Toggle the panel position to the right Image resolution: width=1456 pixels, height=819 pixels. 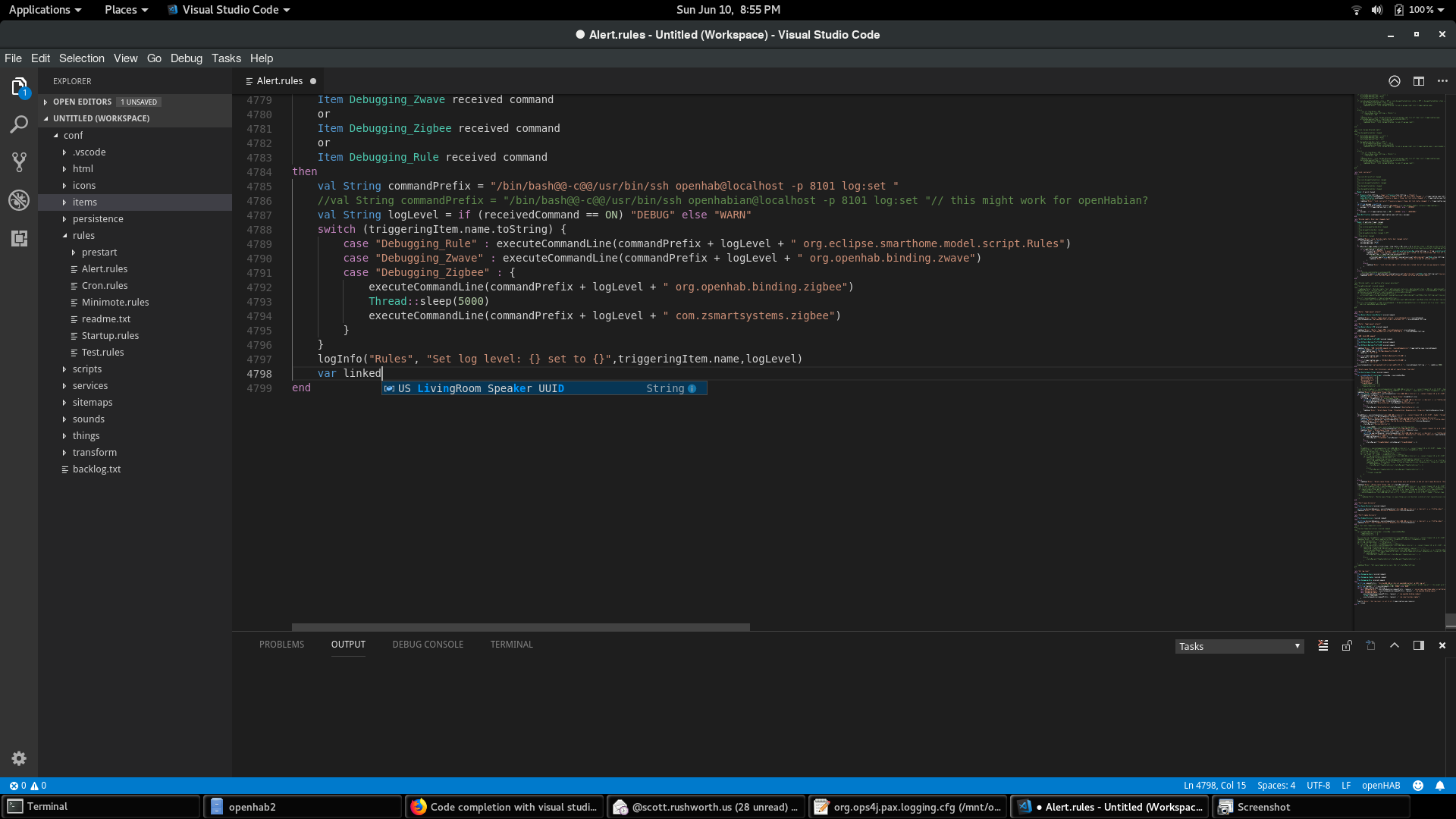click(x=1418, y=645)
